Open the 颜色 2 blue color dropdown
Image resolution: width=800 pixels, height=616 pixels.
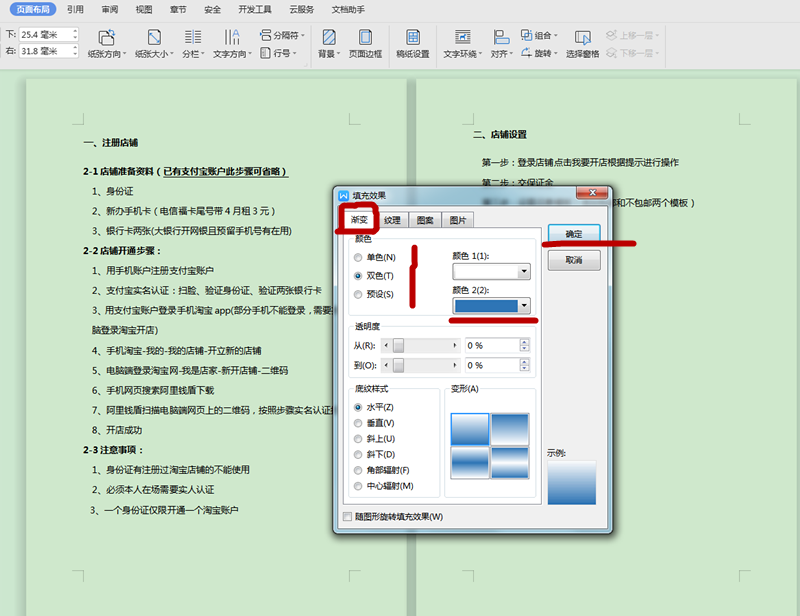pos(491,306)
